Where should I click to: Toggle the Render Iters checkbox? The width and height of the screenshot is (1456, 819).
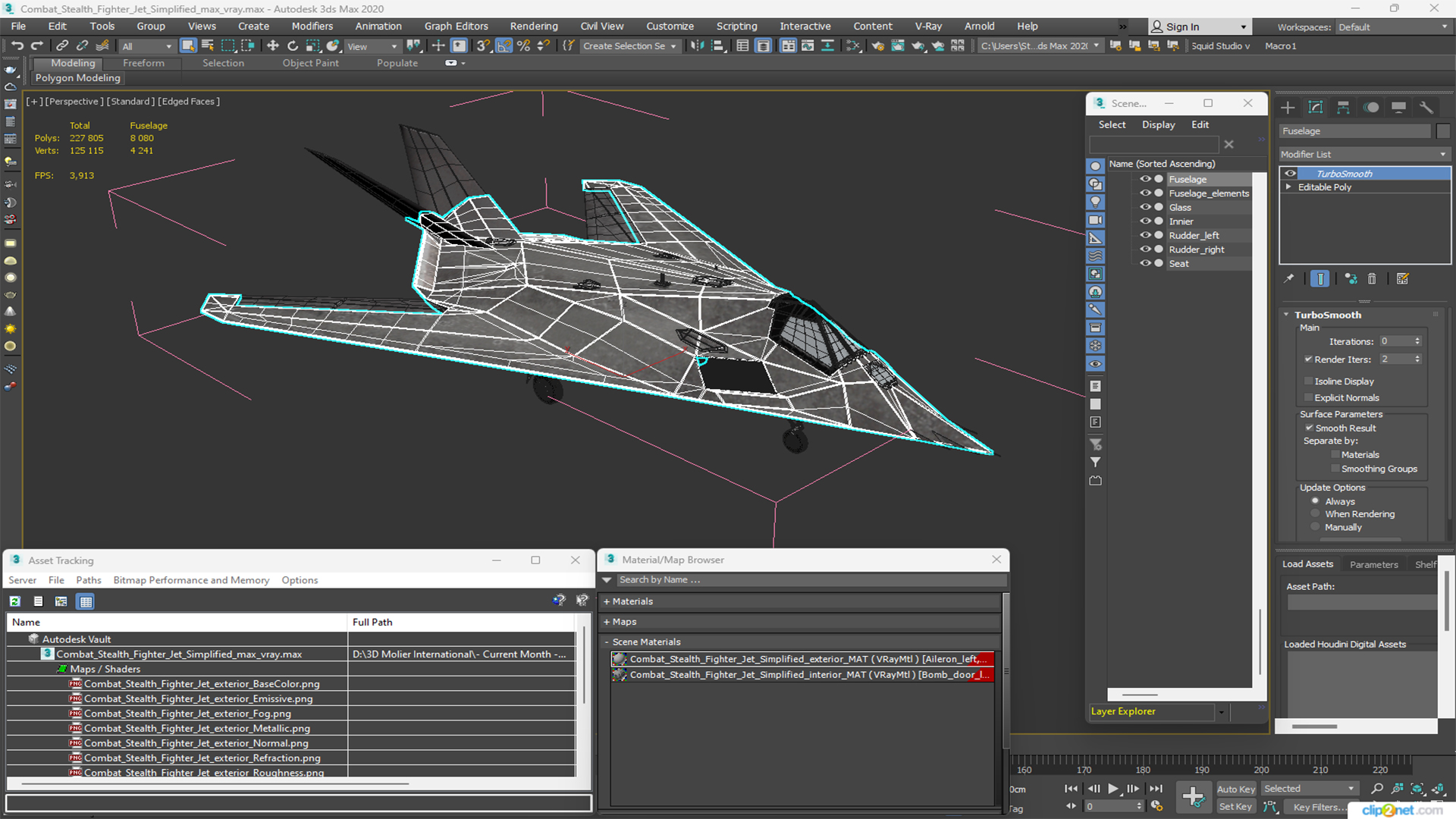(1308, 359)
